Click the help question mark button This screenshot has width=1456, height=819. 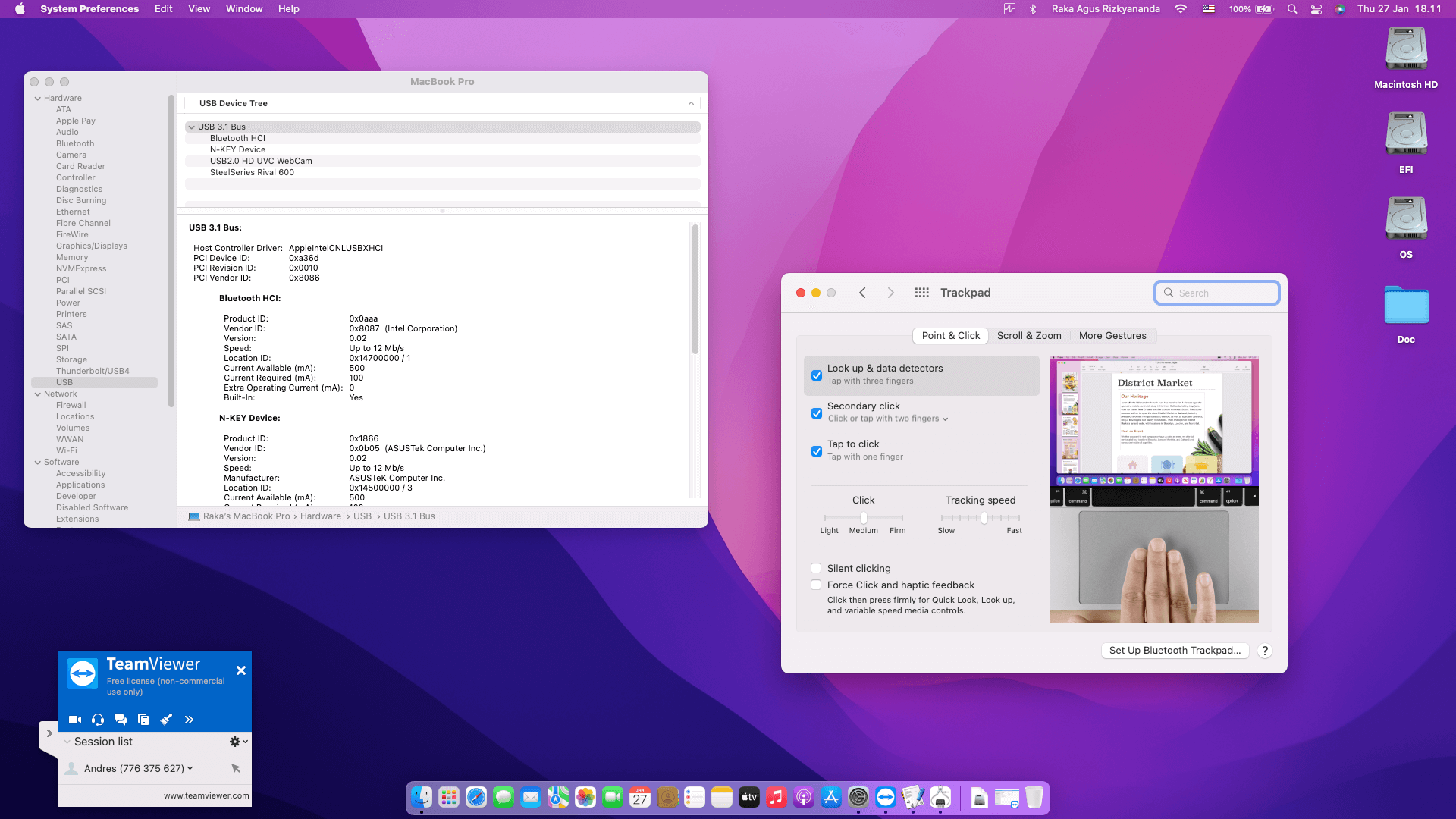pyautogui.click(x=1264, y=651)
